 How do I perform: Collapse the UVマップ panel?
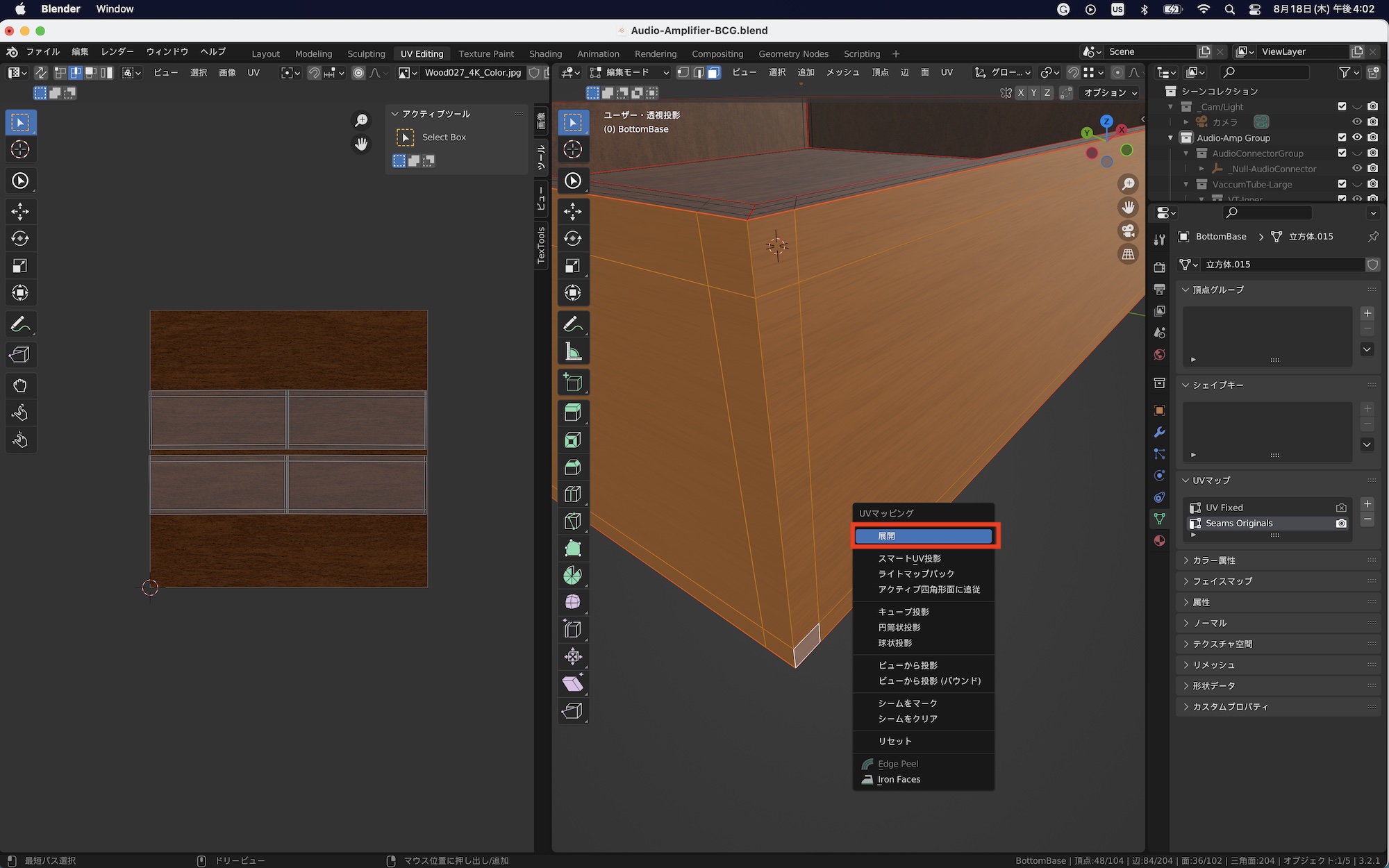(x=1211, y=481)
